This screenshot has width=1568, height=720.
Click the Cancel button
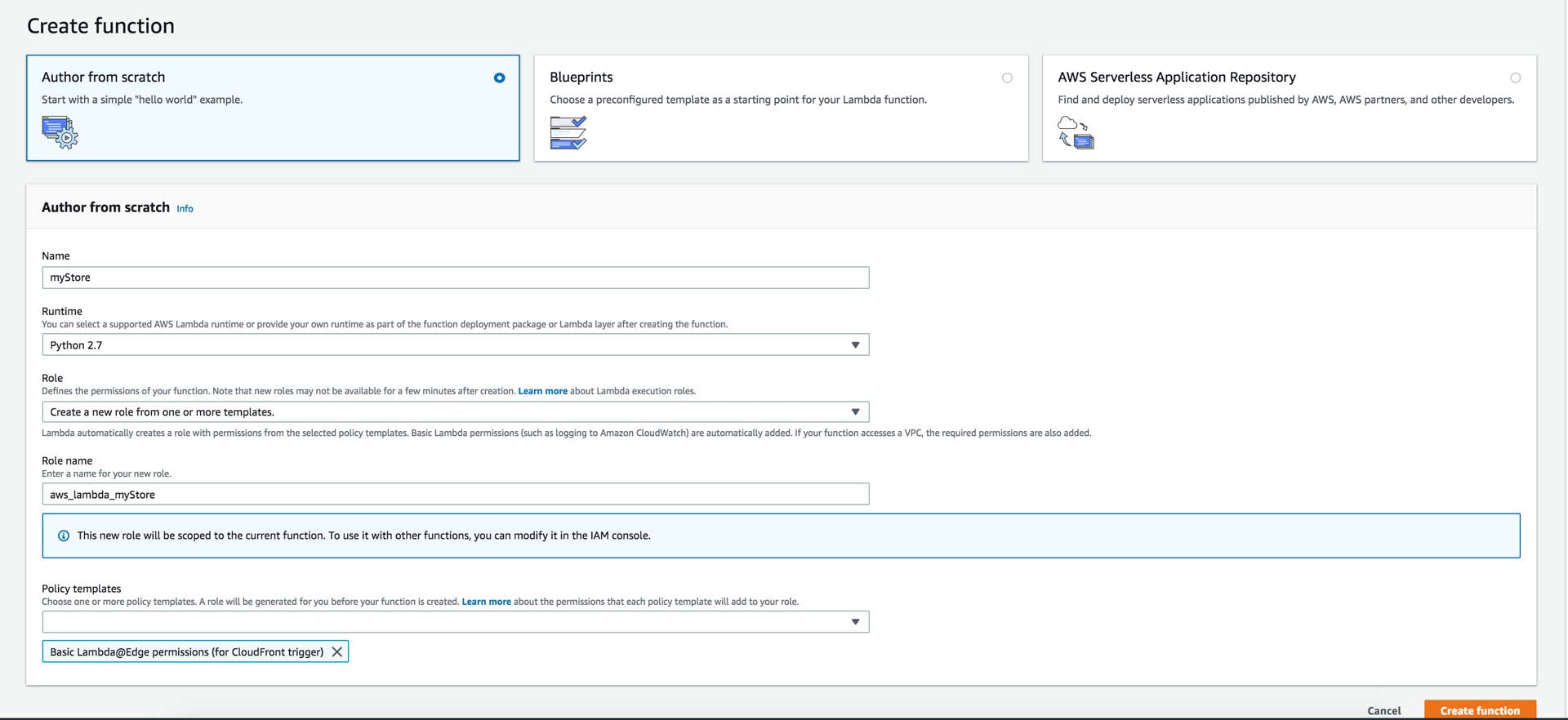1383,711
